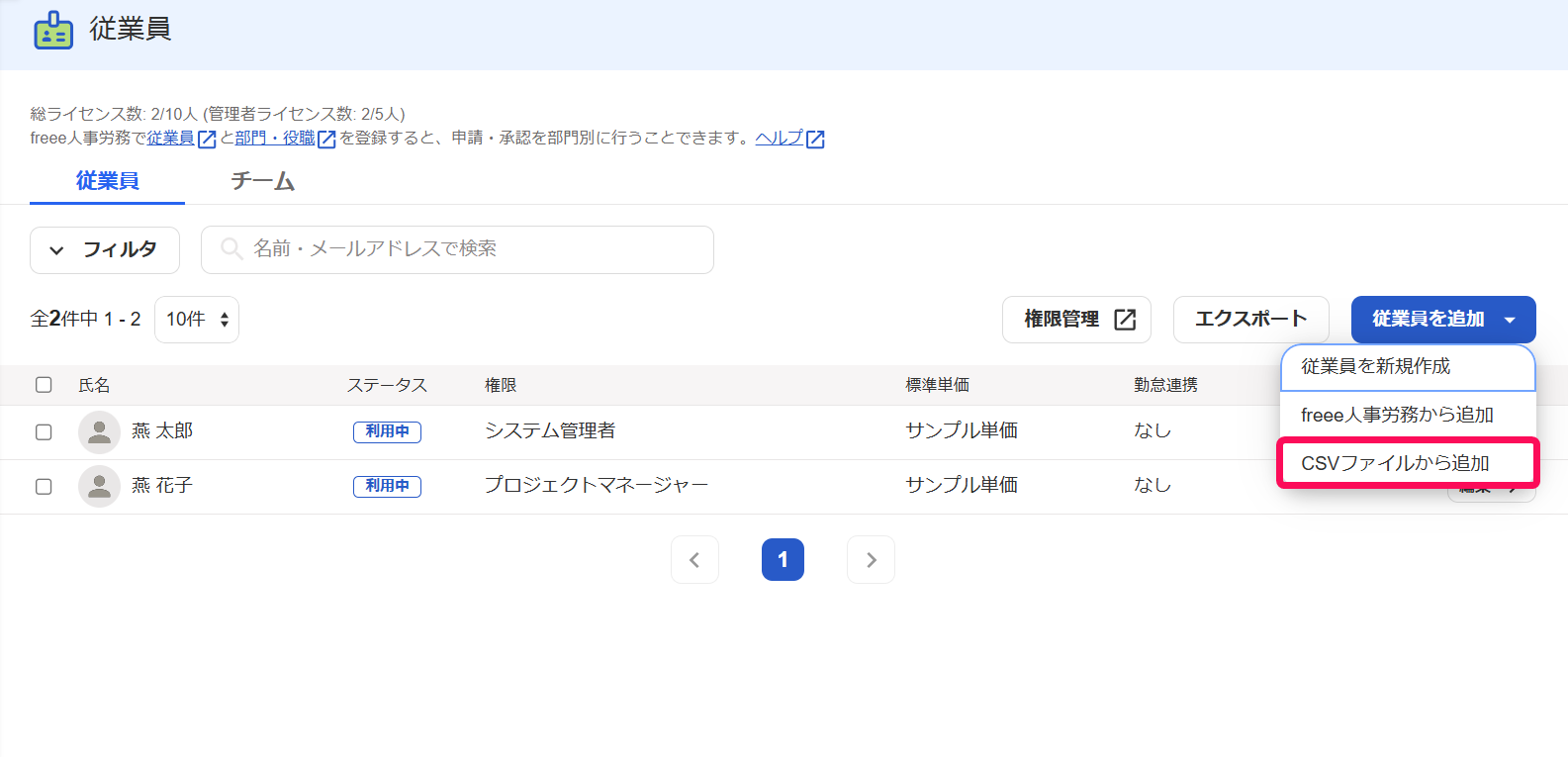Click the 従業員 page title
This screenshot has height=757, width=1568.
(x=130, y=30)
